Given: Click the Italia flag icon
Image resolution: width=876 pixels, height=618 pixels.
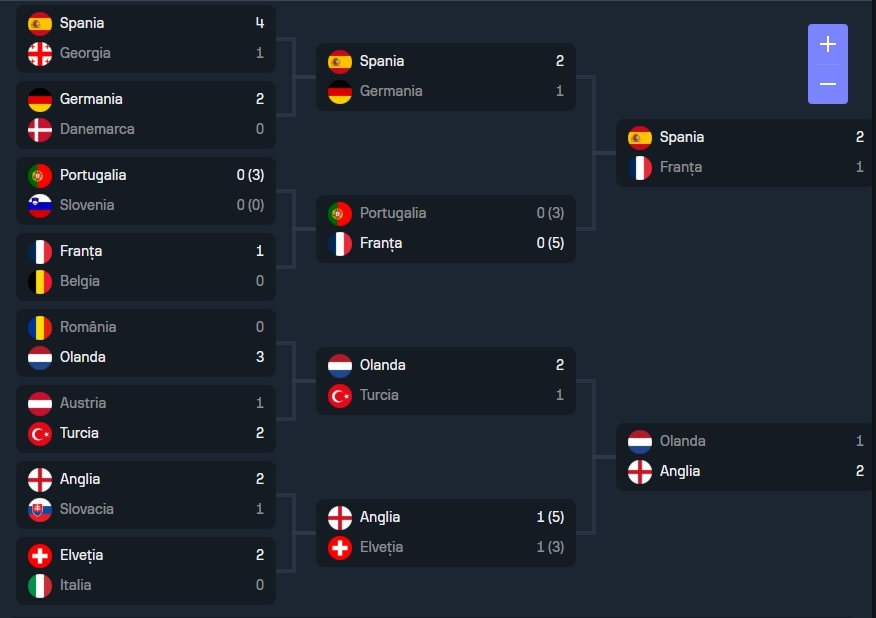Looking at the screenshot, I should pyautogui.click(x=40, y=585).
